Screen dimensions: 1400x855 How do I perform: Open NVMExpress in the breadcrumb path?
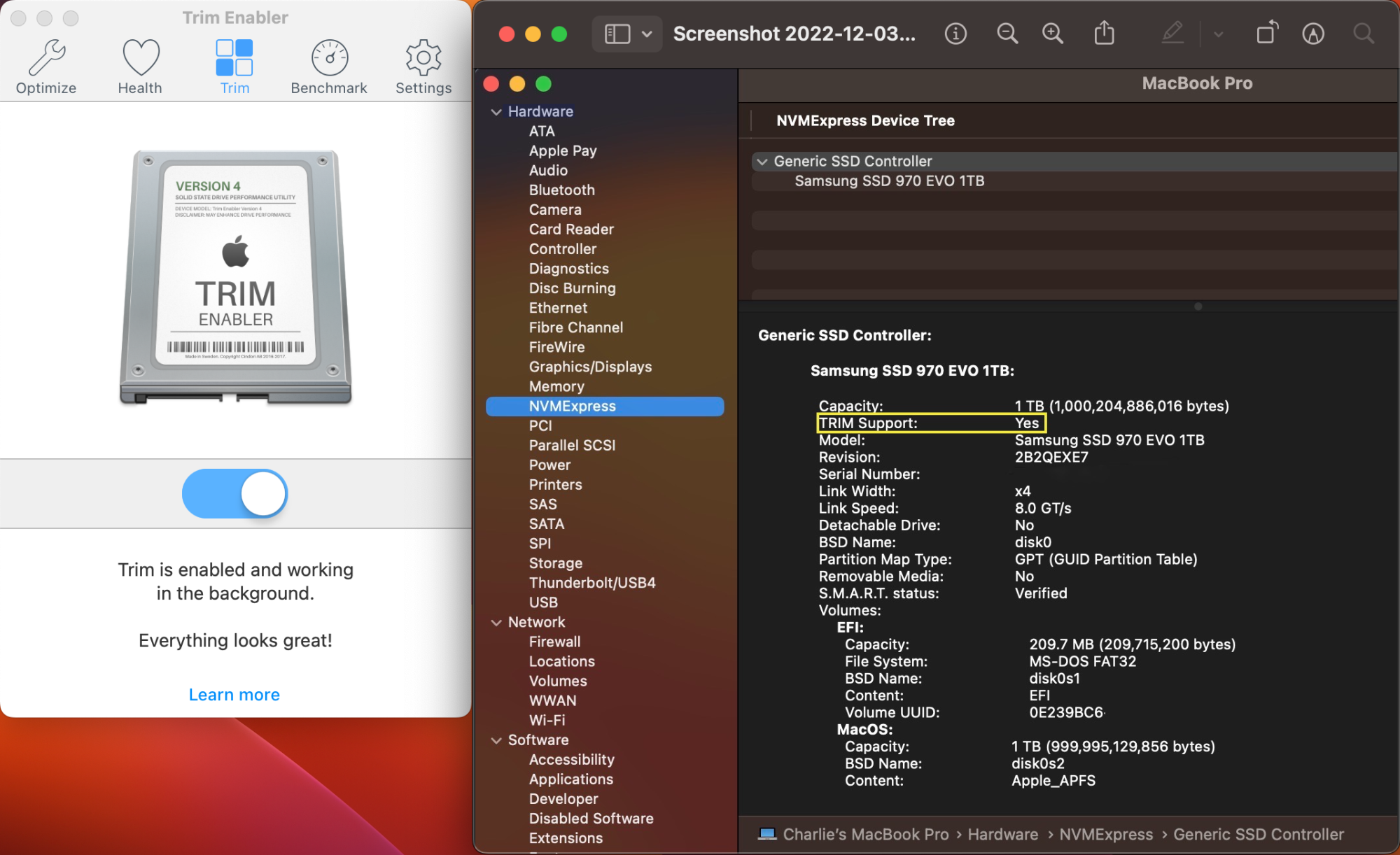click(x=1106, y=834)
